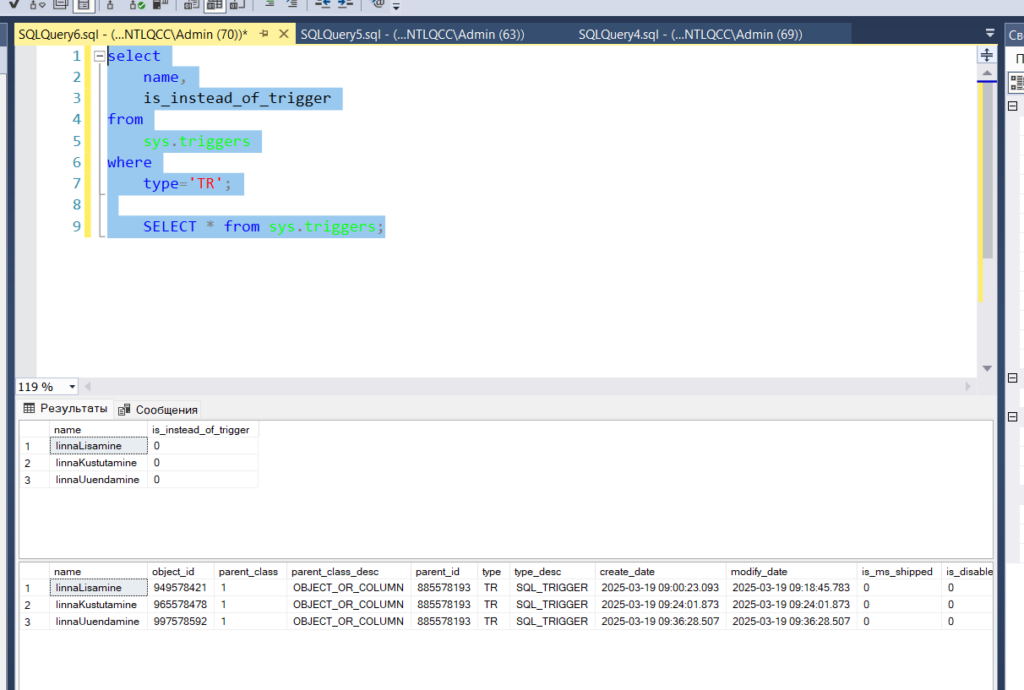Click the lowercase select keyword on line 1
The width and height of the screenshot is (1024, 690).
click(x=134, y=56)
